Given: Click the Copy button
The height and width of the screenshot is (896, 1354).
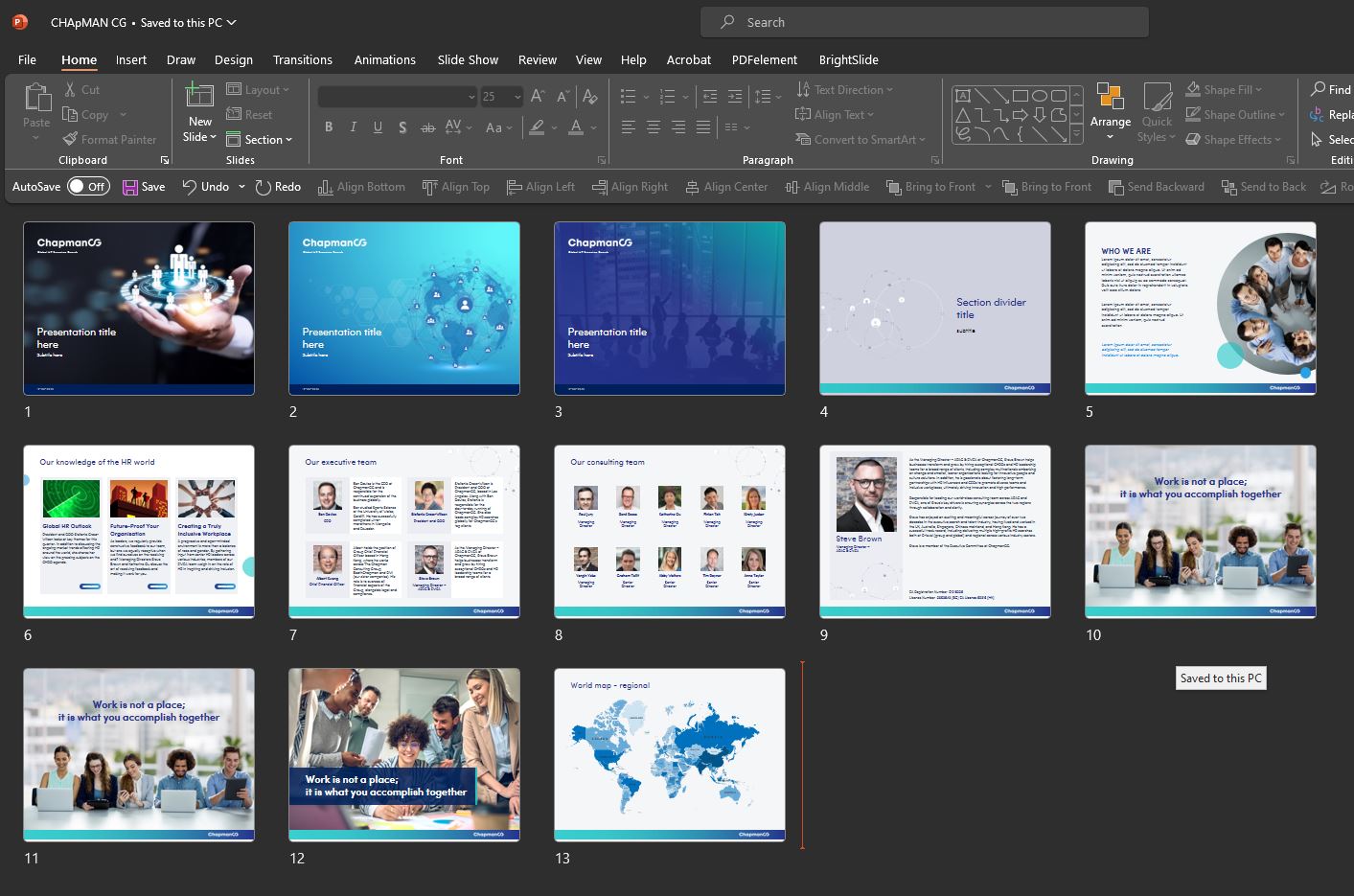Looking at the screenshot, I should click(x=86, y=114).
